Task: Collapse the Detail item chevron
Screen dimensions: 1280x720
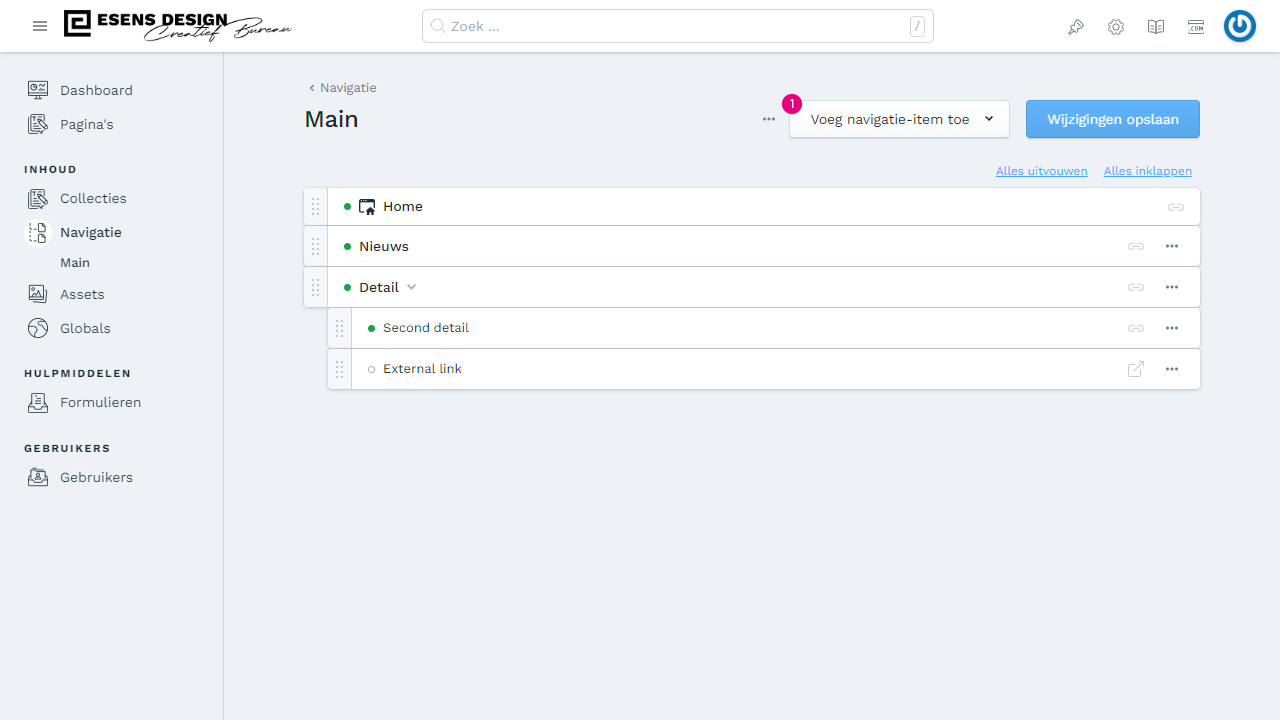Action: coord(411,287)
